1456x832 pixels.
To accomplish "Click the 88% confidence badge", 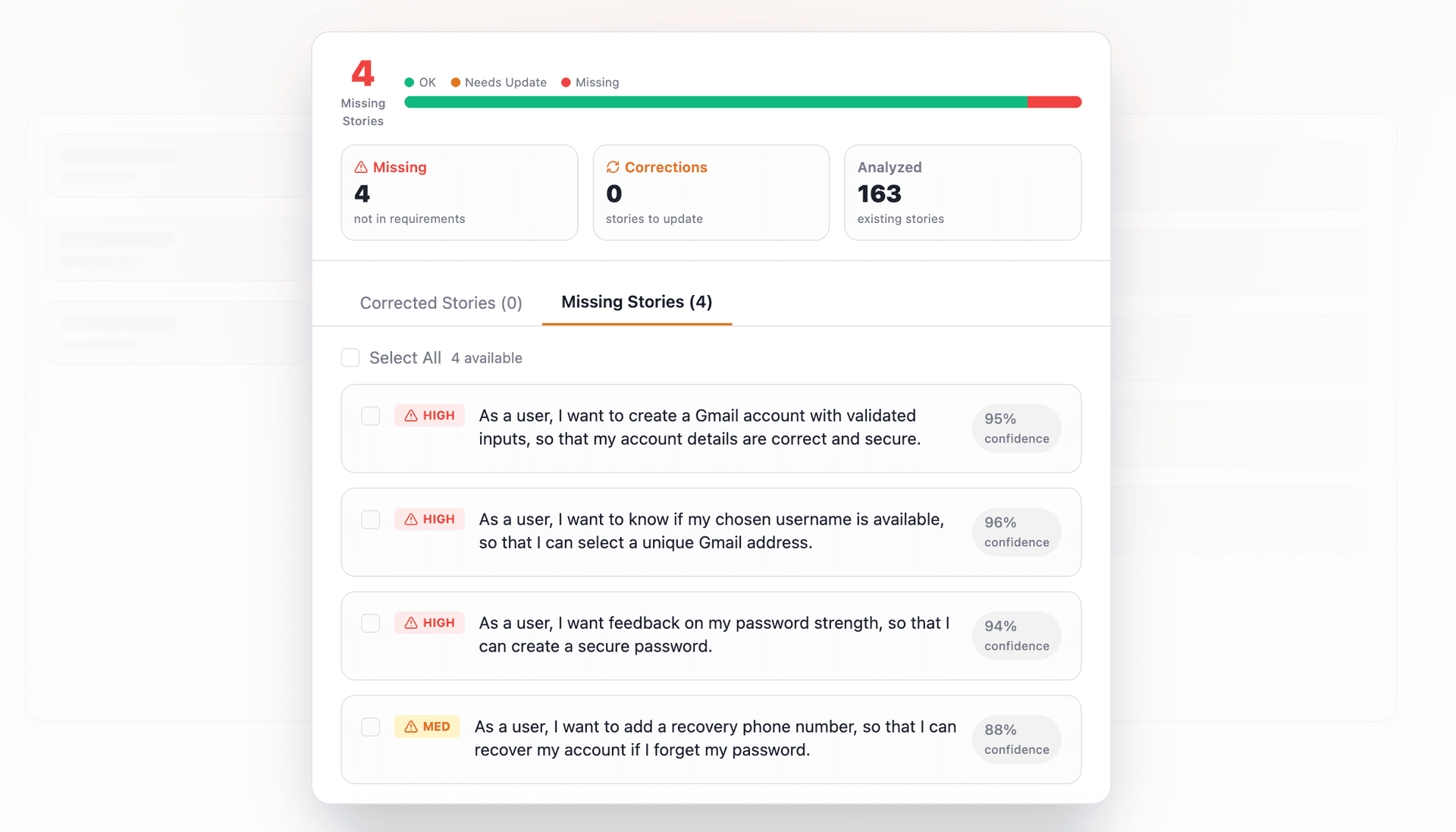I will click(1016, 739).
